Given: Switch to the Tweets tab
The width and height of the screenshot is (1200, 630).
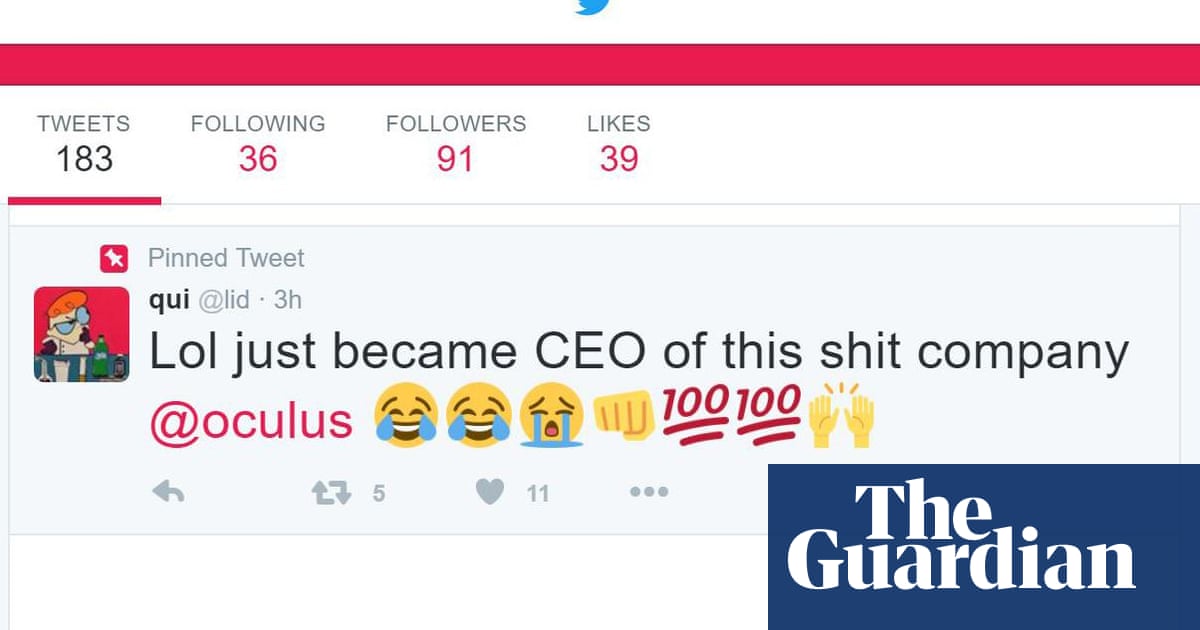Looking at the screenshot, I should point(84,144).
